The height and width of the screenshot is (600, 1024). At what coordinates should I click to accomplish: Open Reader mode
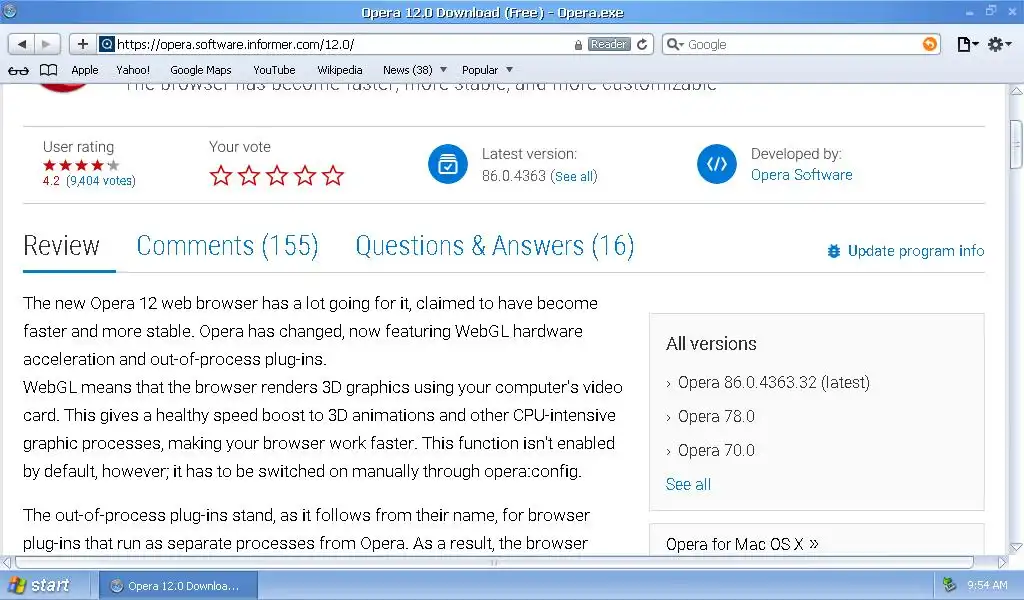tap(609, 44)
